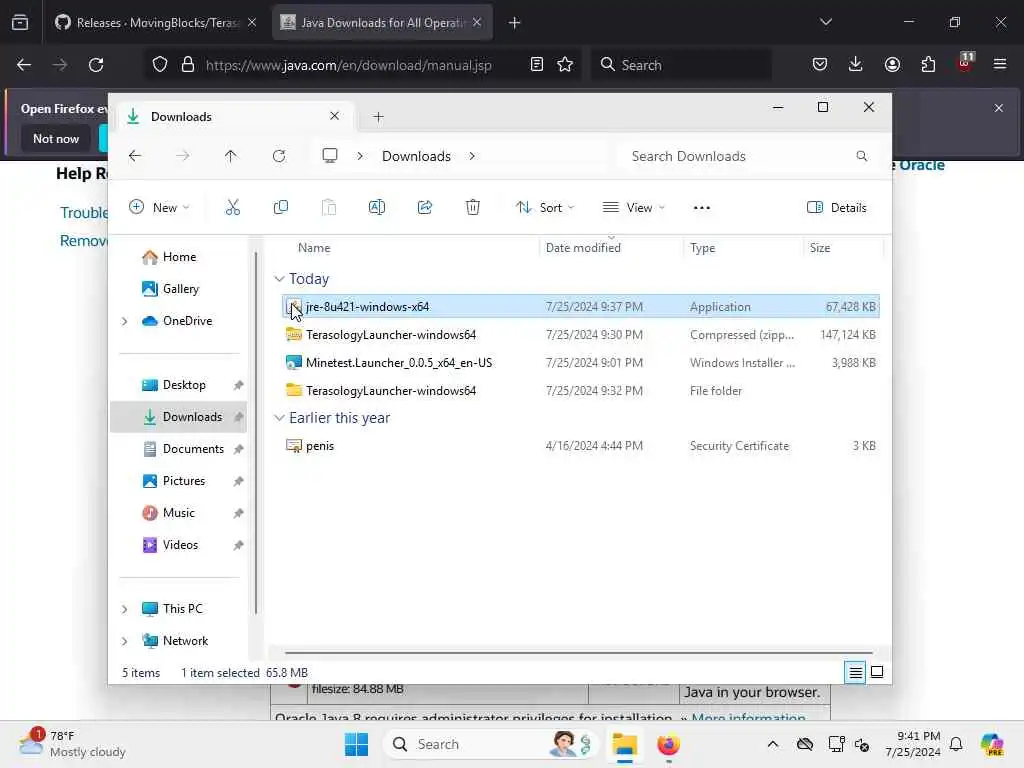The image size is (1024, 768).
Task: Select the Downloads tab in File Explorer
Action: [235, 116]
